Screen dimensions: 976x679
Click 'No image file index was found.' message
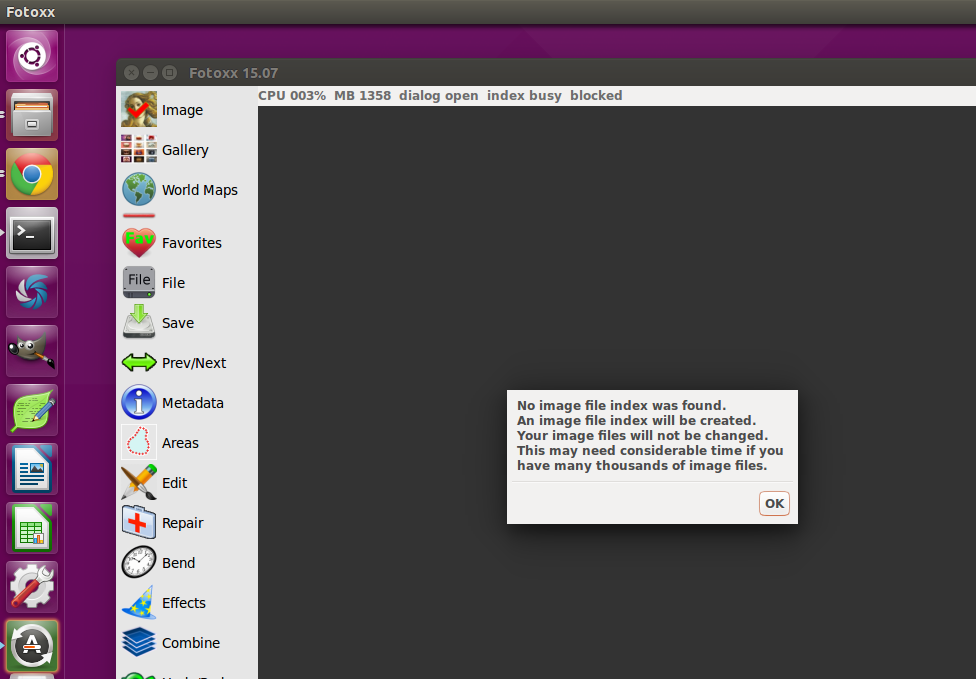coord(621,406)
